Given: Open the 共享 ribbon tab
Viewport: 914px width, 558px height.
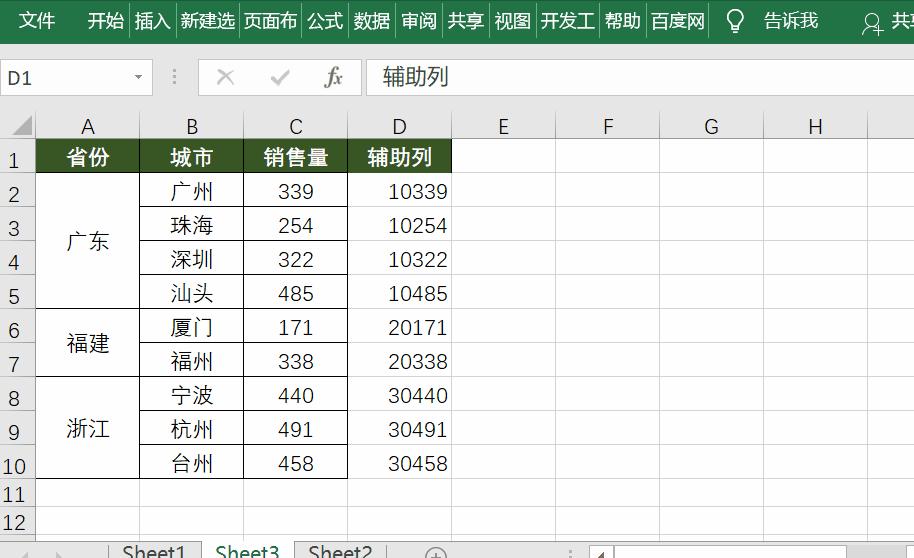Looking at the screenshot, I should 465,21.
